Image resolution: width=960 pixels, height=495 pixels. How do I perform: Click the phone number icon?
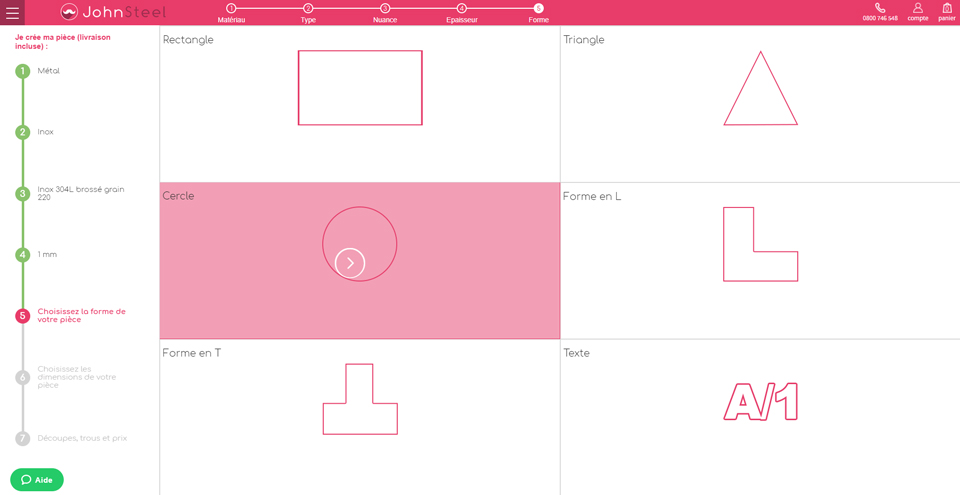[880, 9]
